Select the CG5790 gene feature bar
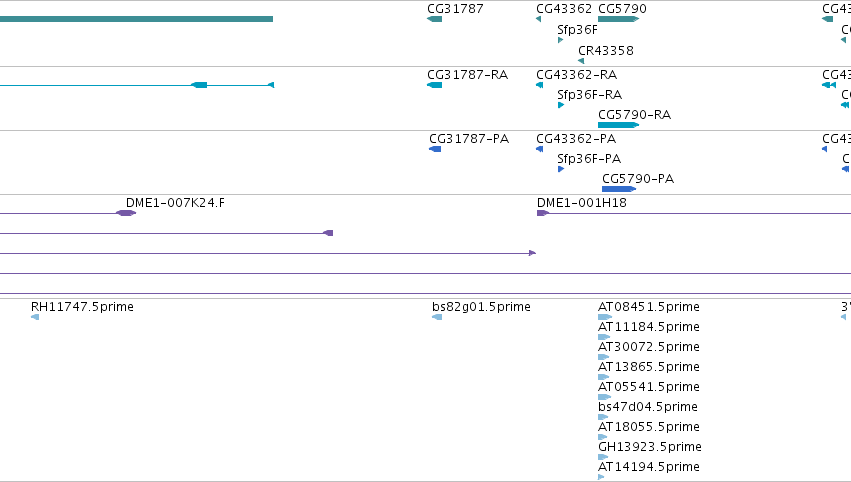Image resolution: width=851 pixels, height=482 pixels. pyautogui.click(x=619, y=19)
